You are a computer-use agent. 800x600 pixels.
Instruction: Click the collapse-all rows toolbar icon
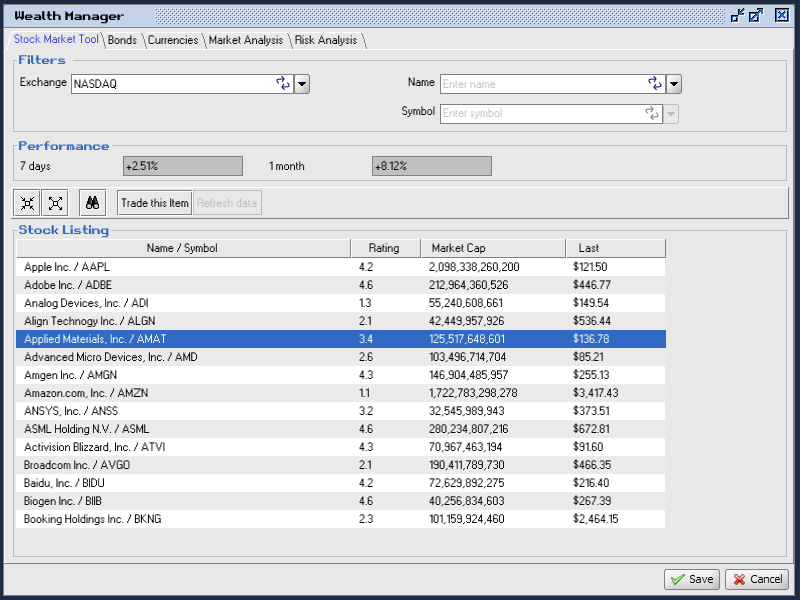pos(27,203)
